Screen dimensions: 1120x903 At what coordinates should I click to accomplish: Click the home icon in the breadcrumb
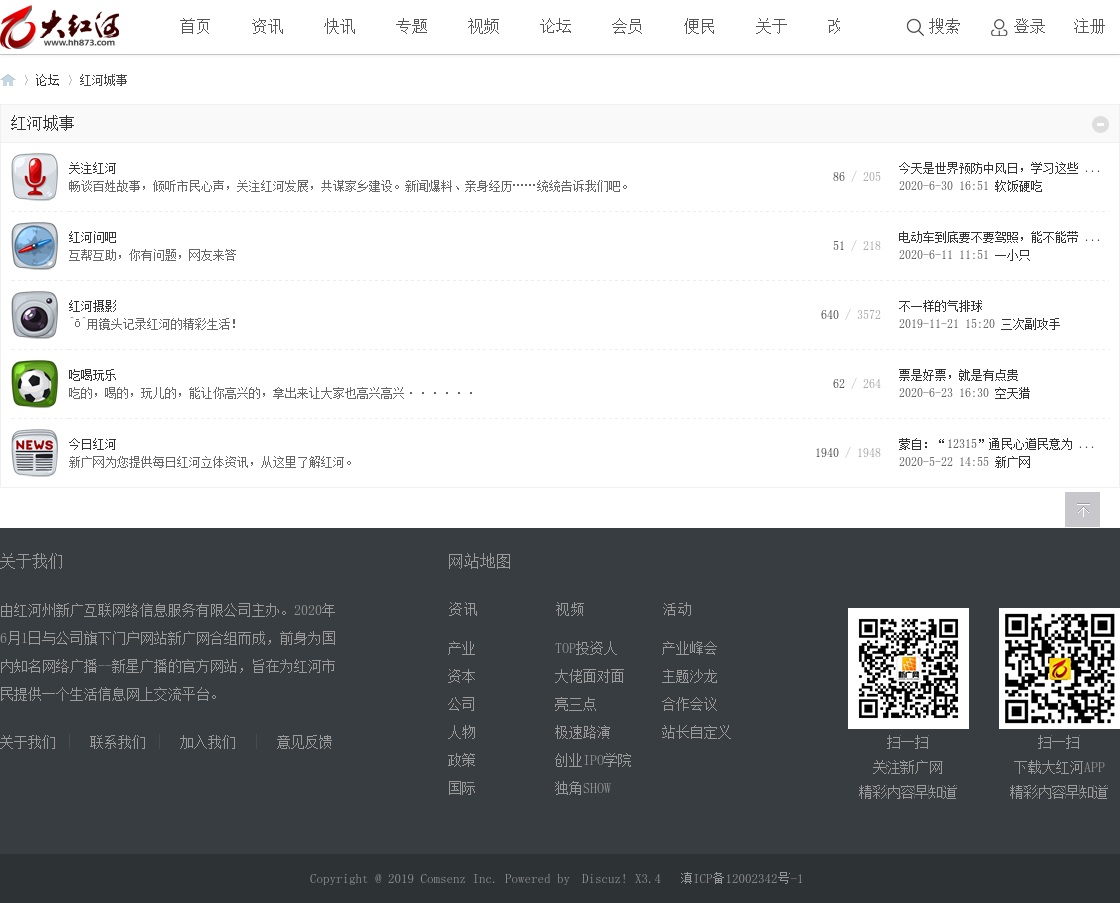(9, 80)
